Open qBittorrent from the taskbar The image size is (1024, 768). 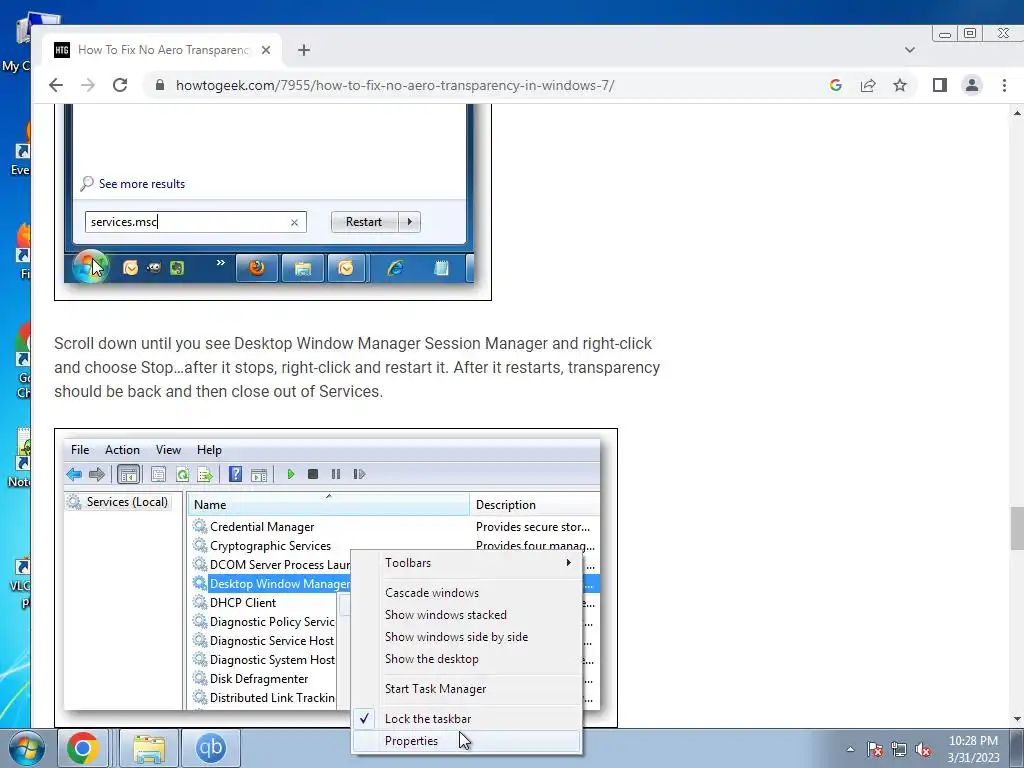(x=210, y=748)
